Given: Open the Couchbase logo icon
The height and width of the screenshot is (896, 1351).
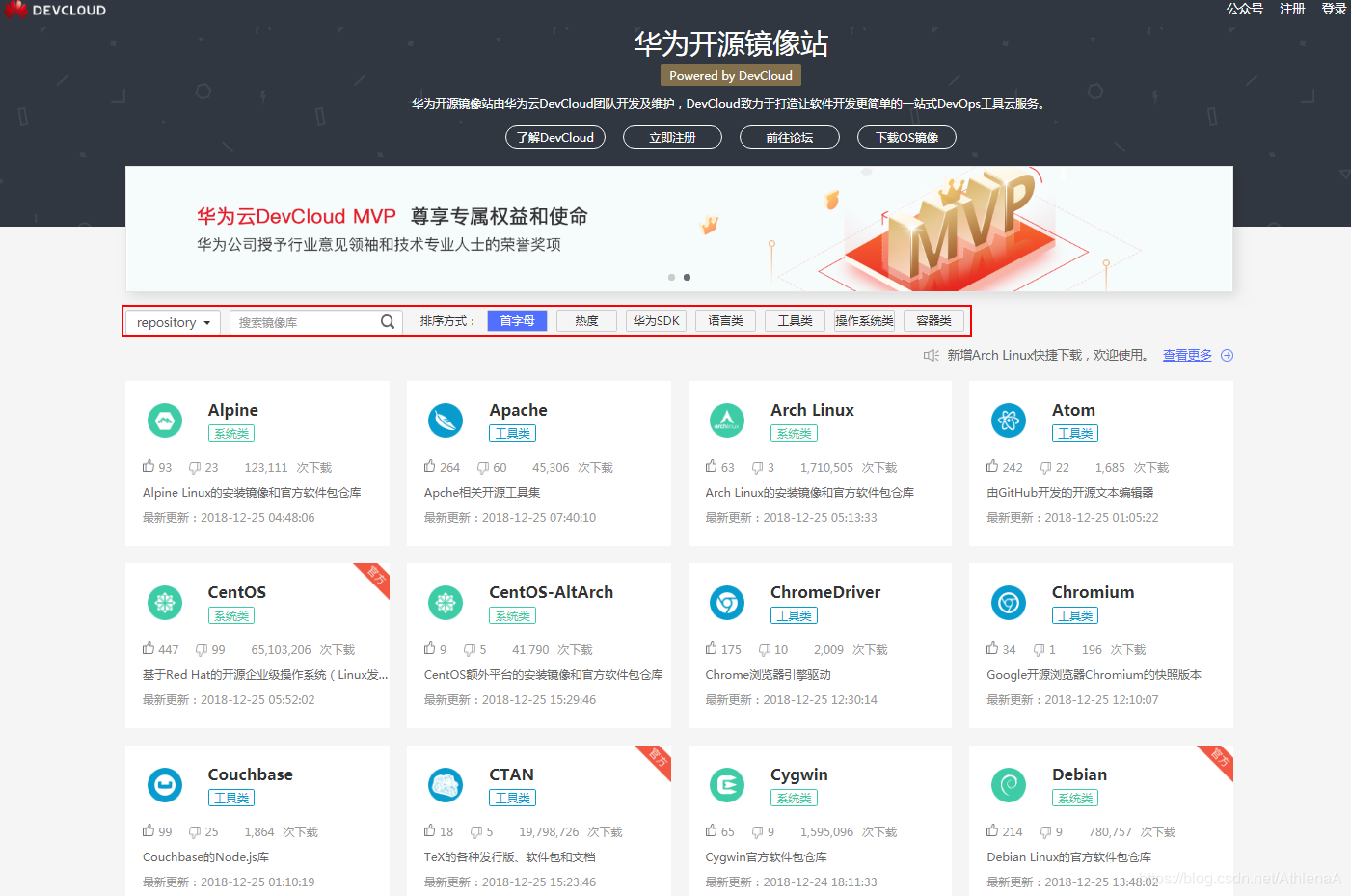Looking at the screenshot, I should 165,785.
